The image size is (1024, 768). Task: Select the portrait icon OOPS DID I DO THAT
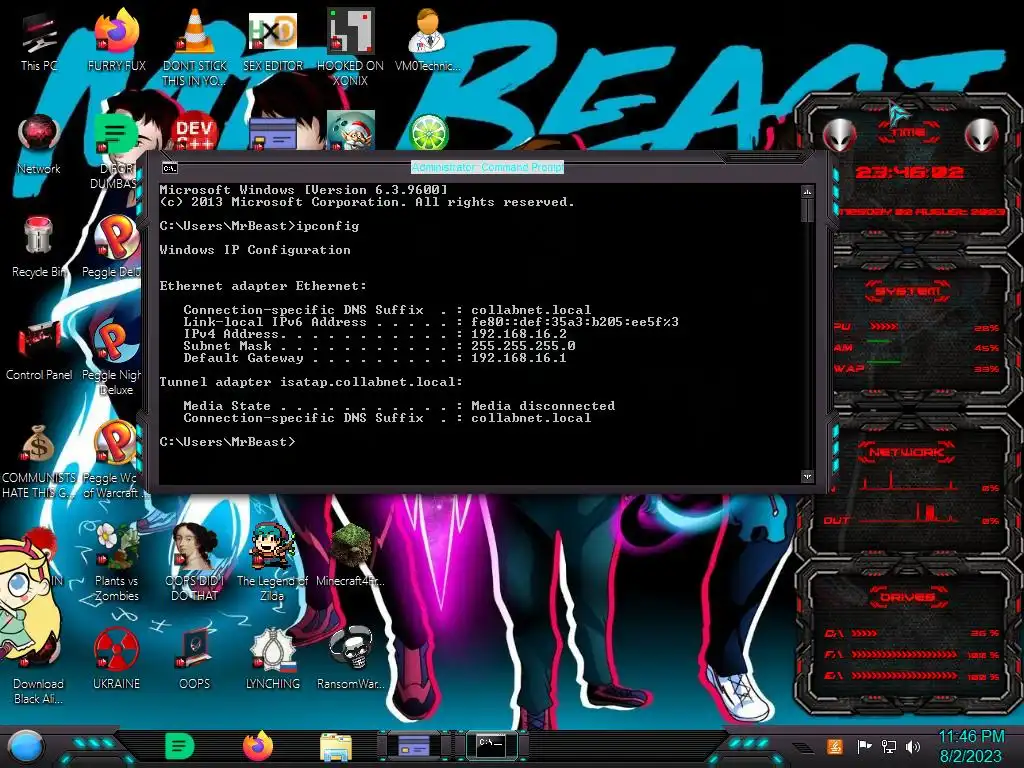tap(194, 563)
